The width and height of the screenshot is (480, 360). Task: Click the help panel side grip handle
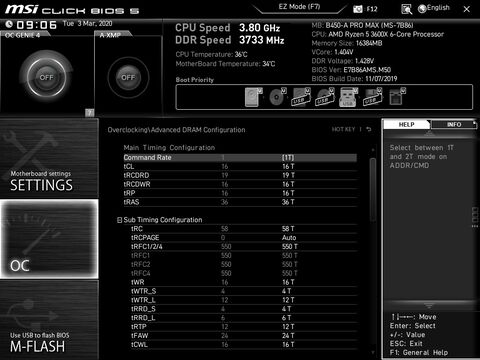[475, 217]
